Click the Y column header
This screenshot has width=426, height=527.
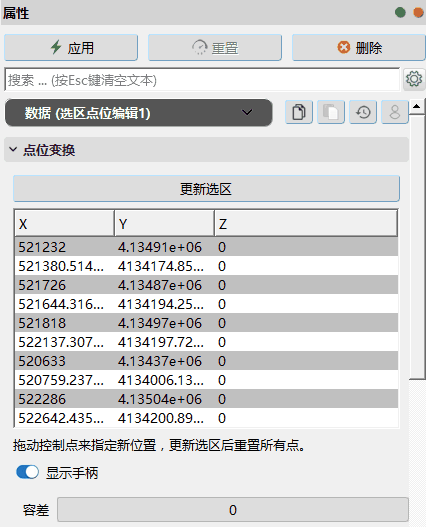click(164, 224)
